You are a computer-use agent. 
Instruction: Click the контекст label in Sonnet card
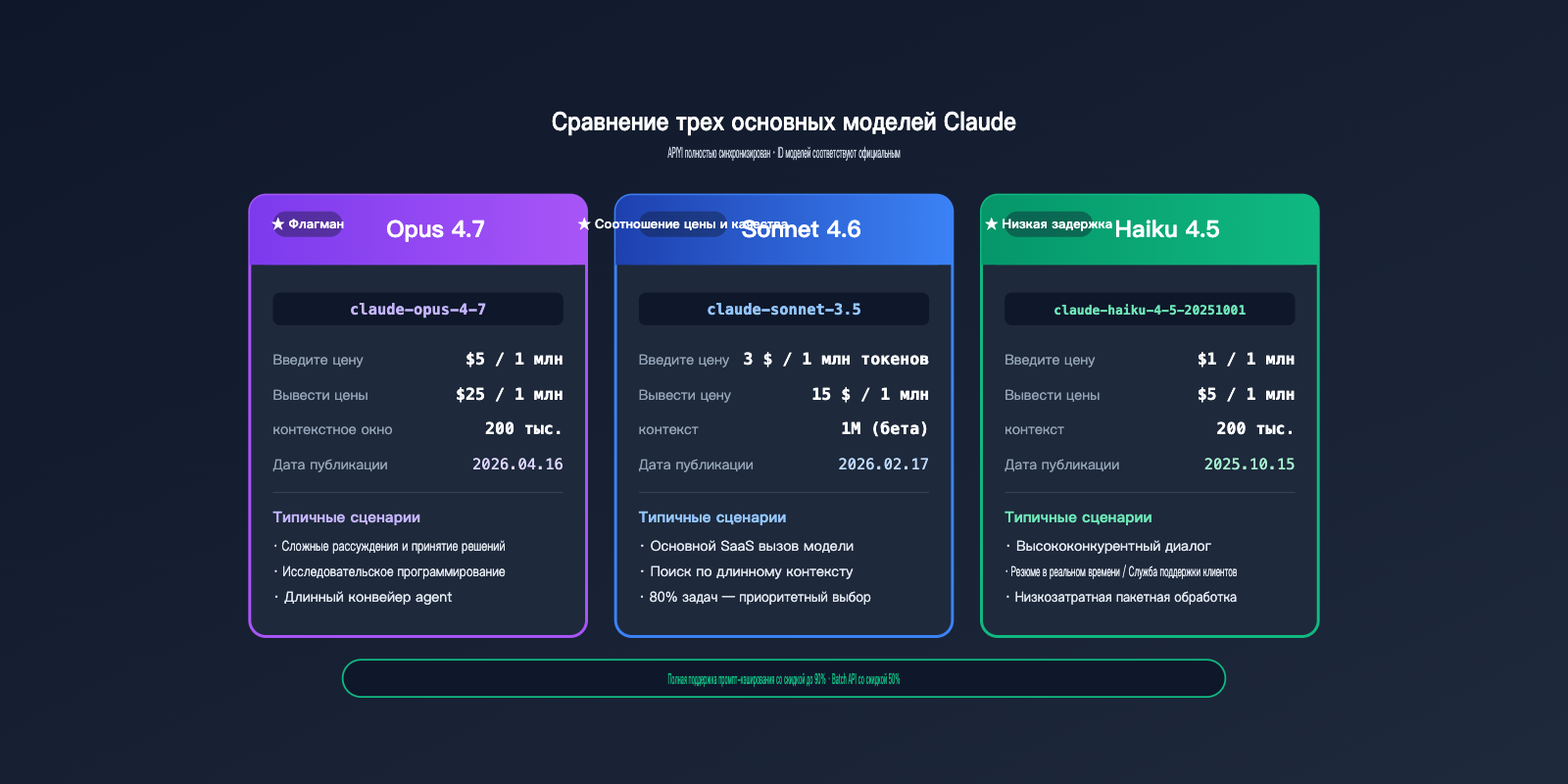coord(668,429)
